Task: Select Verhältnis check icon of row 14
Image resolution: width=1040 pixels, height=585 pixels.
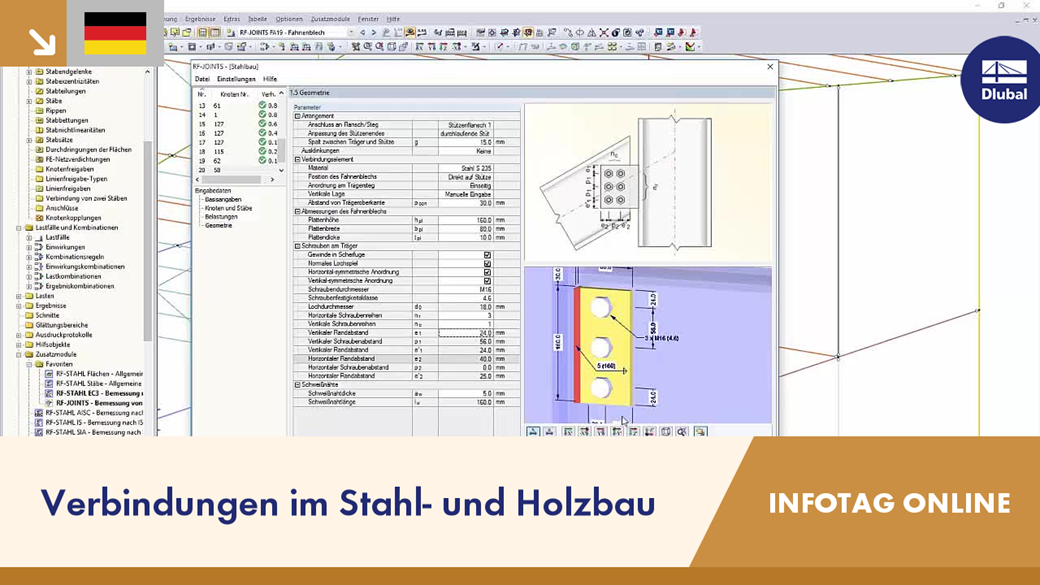Action: tap(263, 115)
